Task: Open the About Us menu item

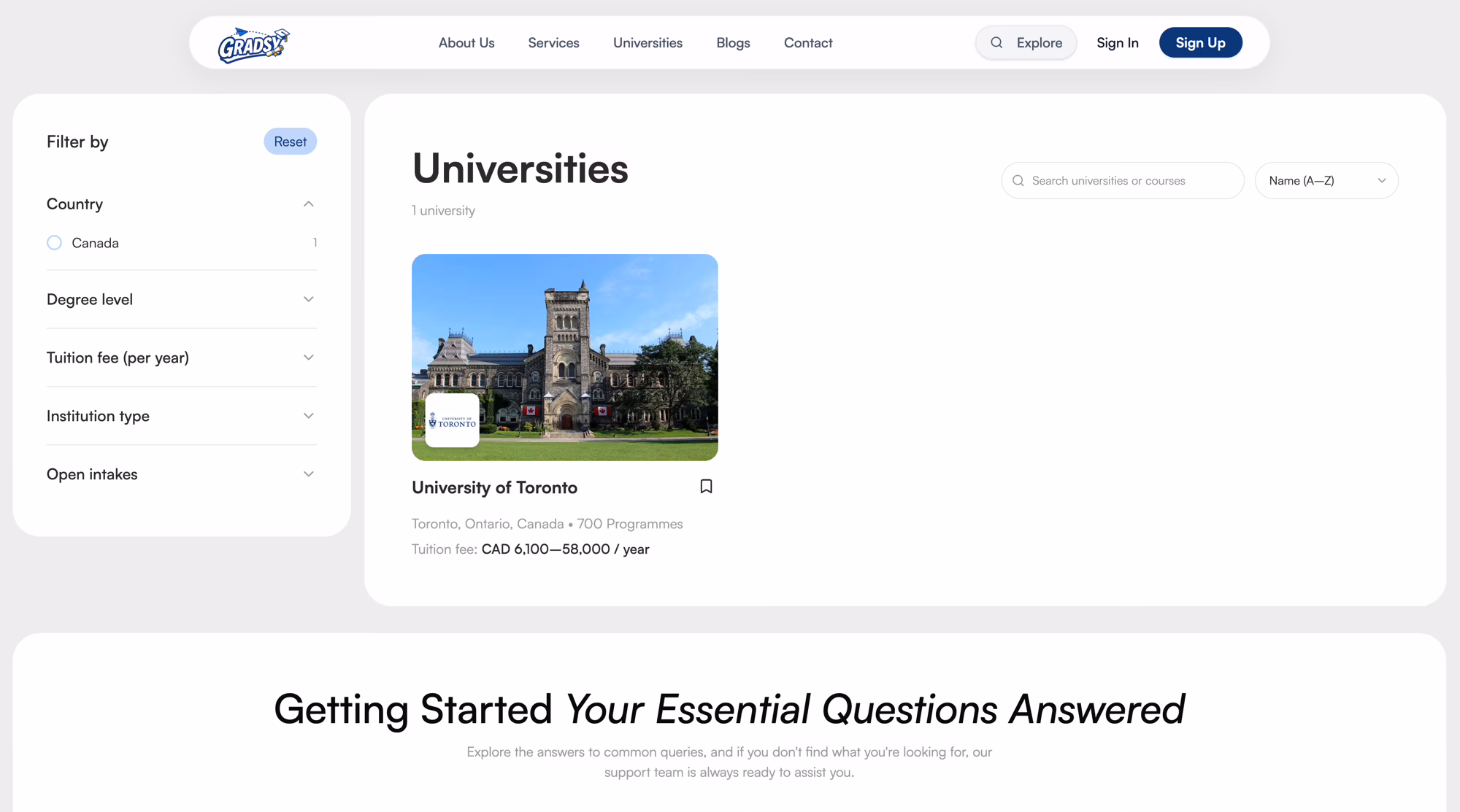Action: pos(466,43)
